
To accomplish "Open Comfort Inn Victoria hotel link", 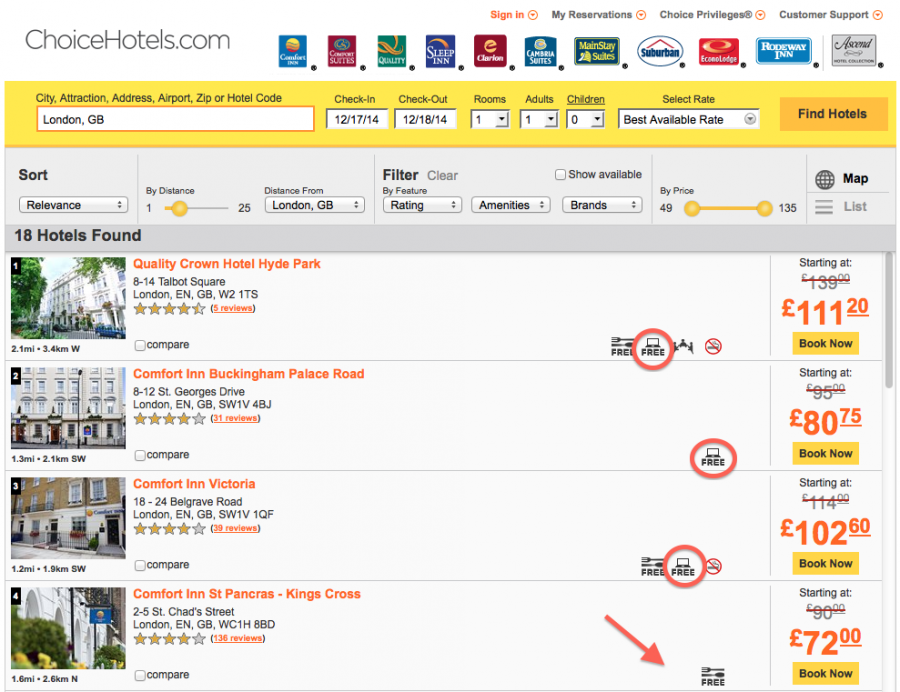I will click(194, 484).
